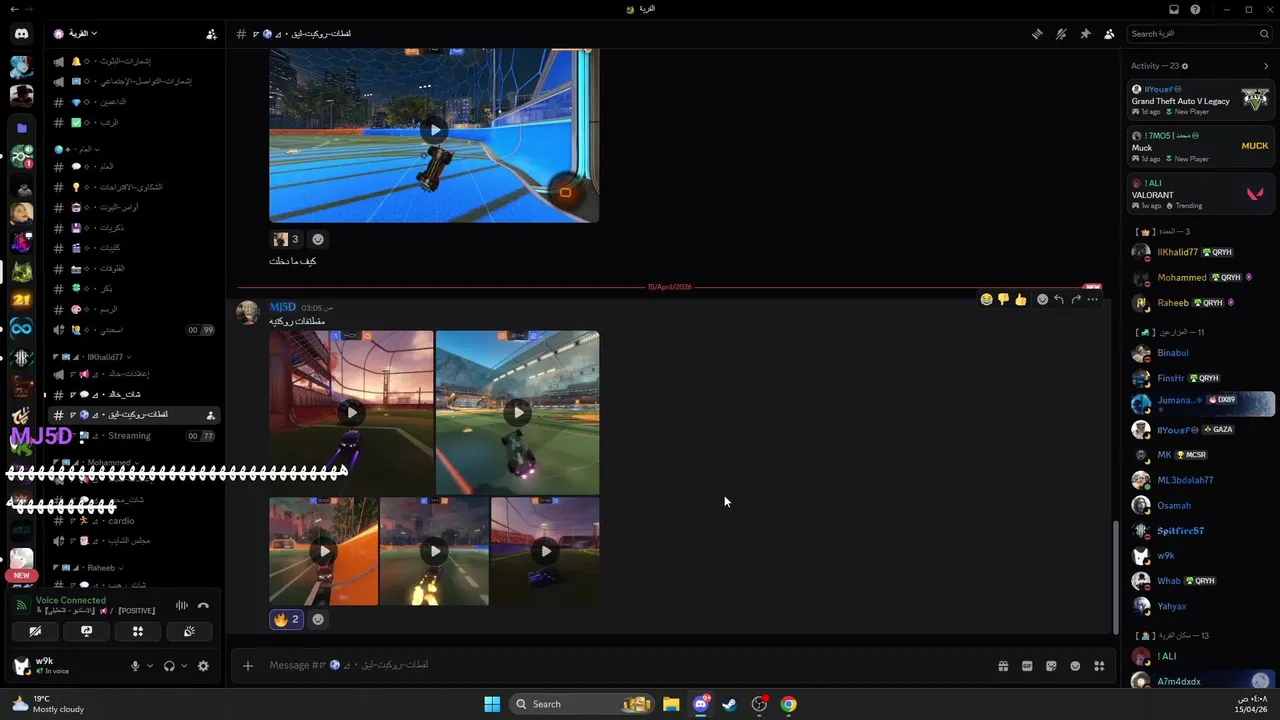Screen dimensions: 1280x720
Task: Add reaction beside the fire reaction
Action: coord(318,619)
